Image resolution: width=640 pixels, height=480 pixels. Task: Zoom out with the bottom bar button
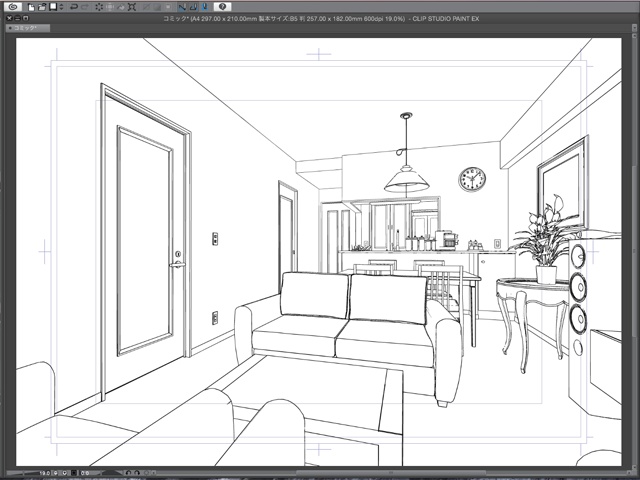(56, 473)
